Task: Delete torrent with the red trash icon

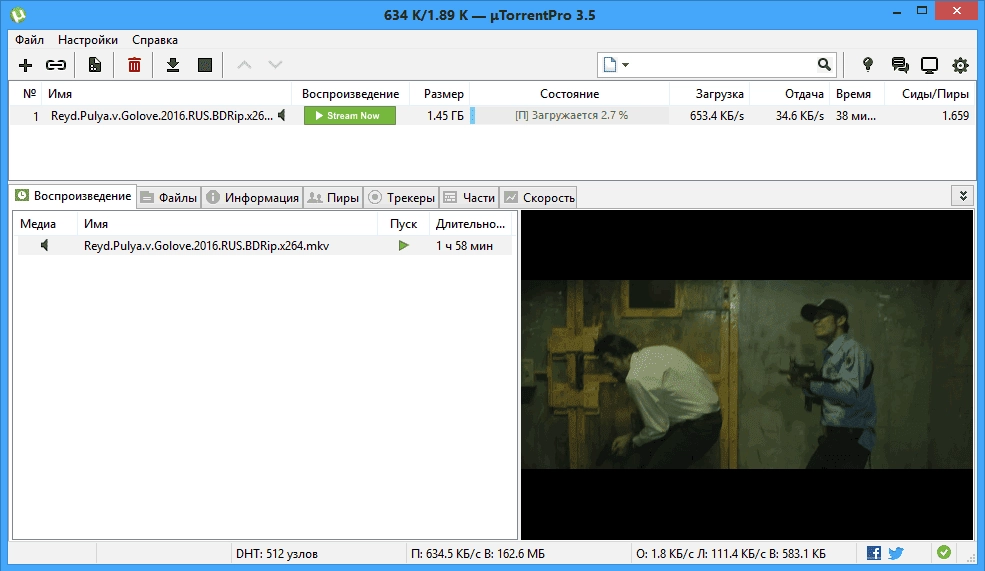Action: tap(134, 65)
